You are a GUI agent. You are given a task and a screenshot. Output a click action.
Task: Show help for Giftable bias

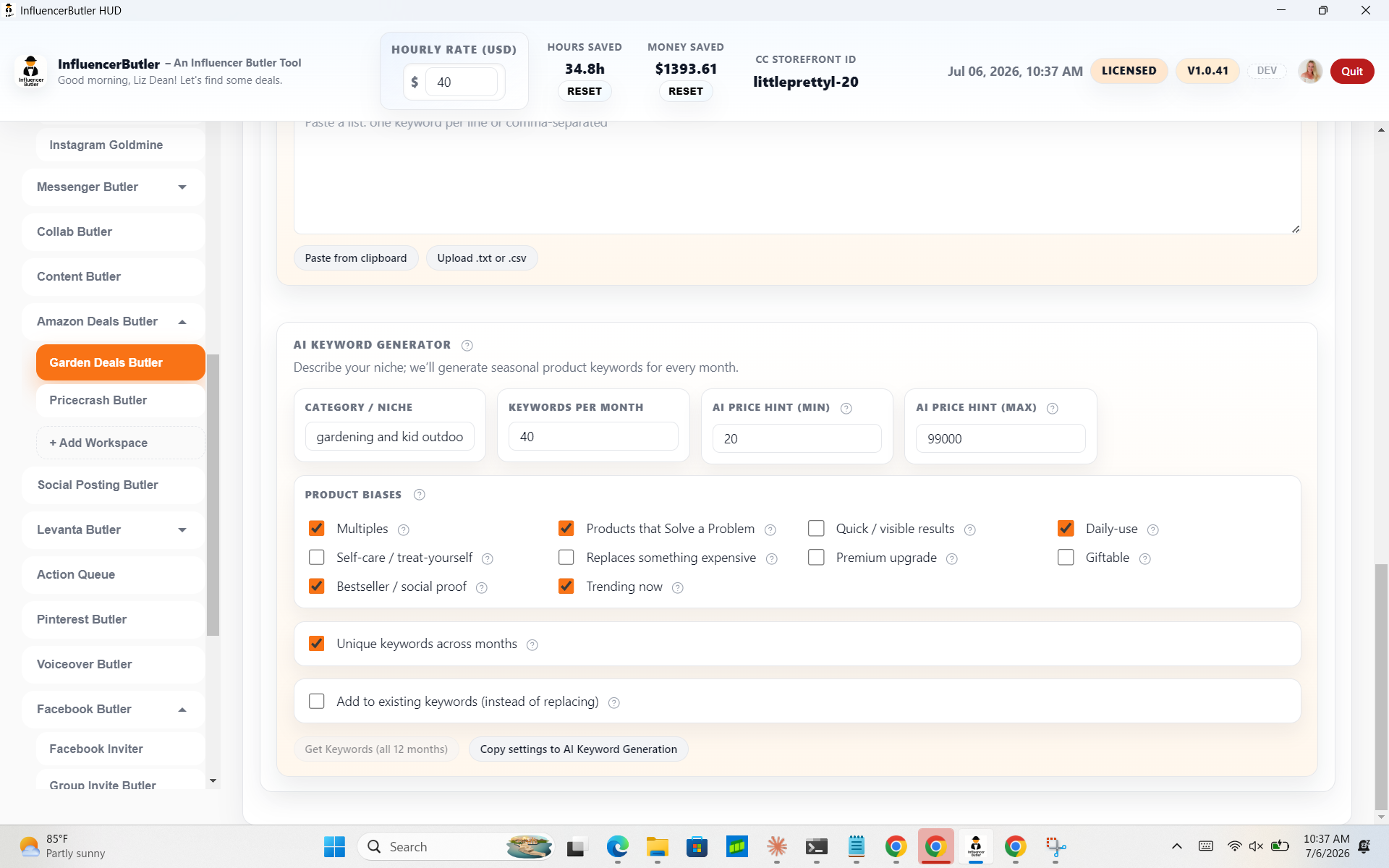[x=1145, y=559]
